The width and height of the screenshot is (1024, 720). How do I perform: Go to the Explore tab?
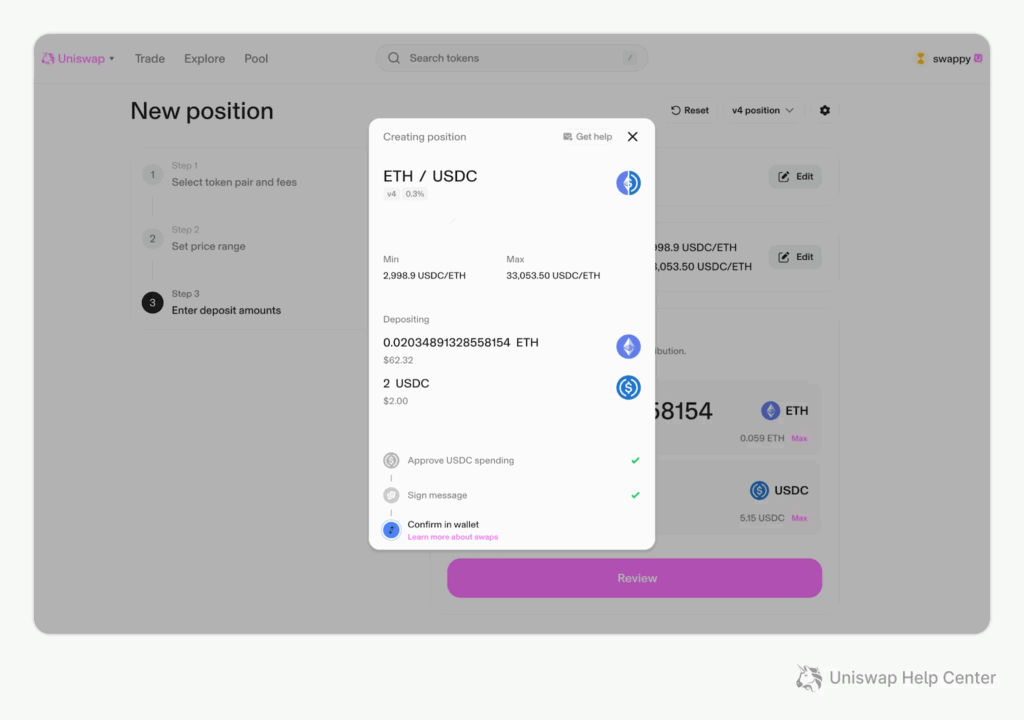click(204, 59)
